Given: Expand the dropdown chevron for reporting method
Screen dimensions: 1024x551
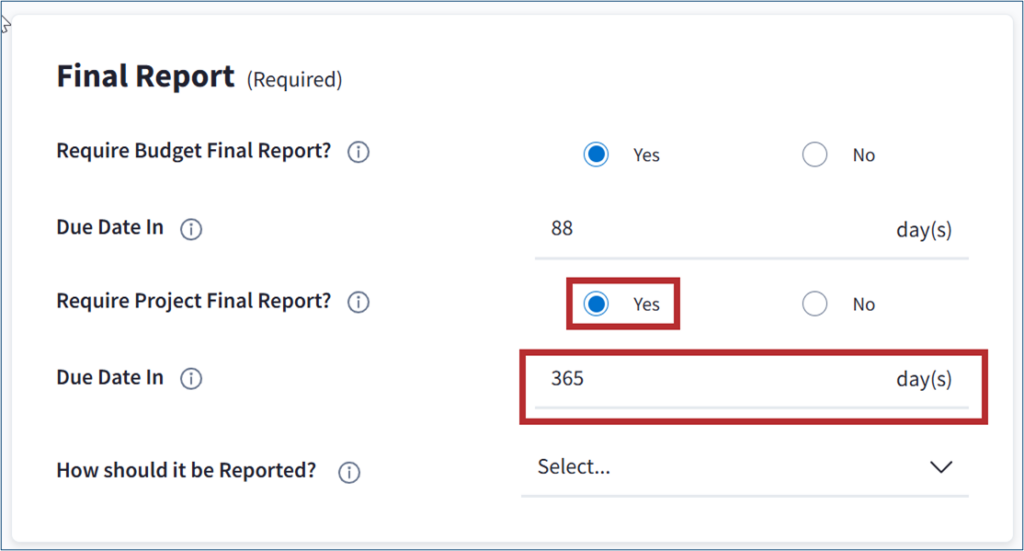Looking at the screenshot, I should [x=941, y=467].
